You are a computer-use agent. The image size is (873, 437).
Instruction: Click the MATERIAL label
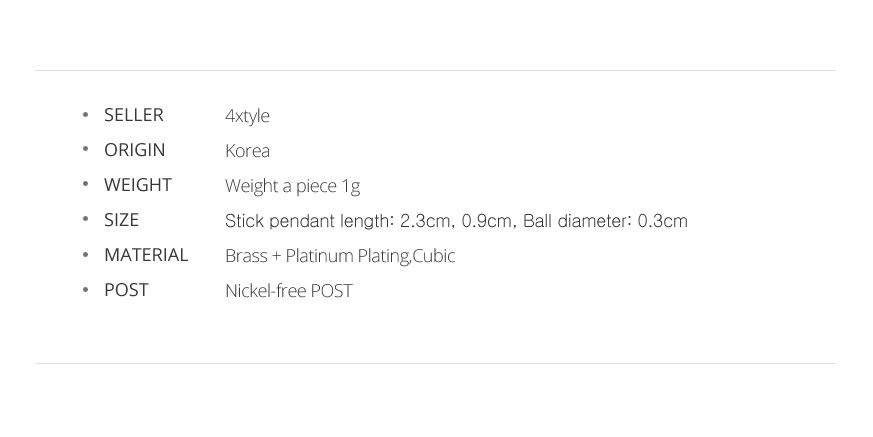[x=146, y=256]
